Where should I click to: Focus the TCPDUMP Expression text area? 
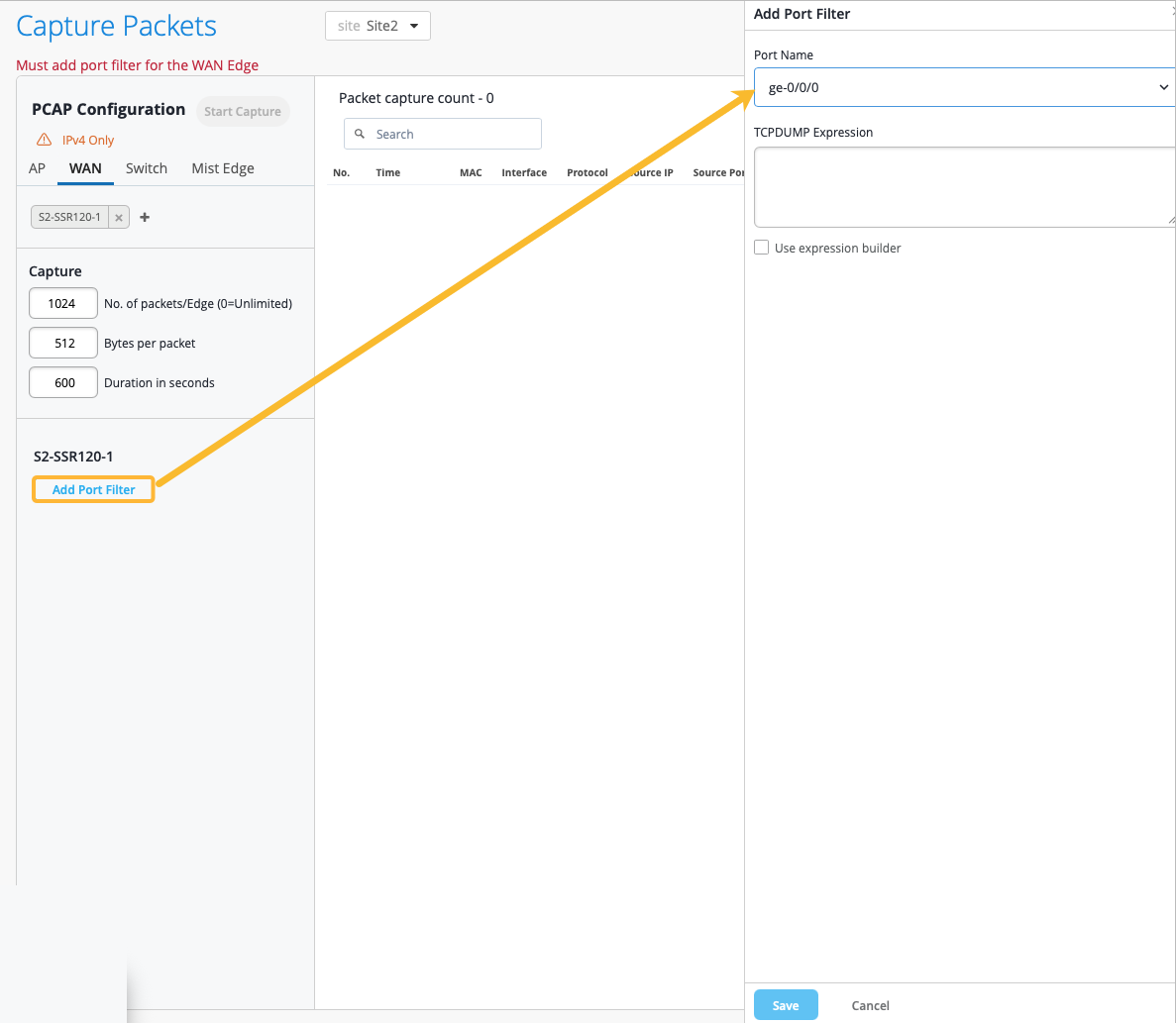pos(965,186)
